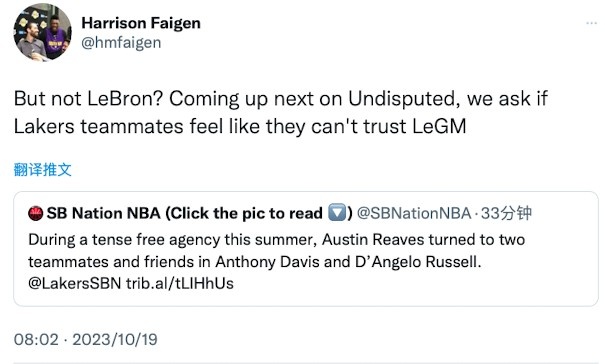Click the 08:02 · 2023/10/19 timestamp
The height and width of the screenshot is (364, 605).
(86, 340)
